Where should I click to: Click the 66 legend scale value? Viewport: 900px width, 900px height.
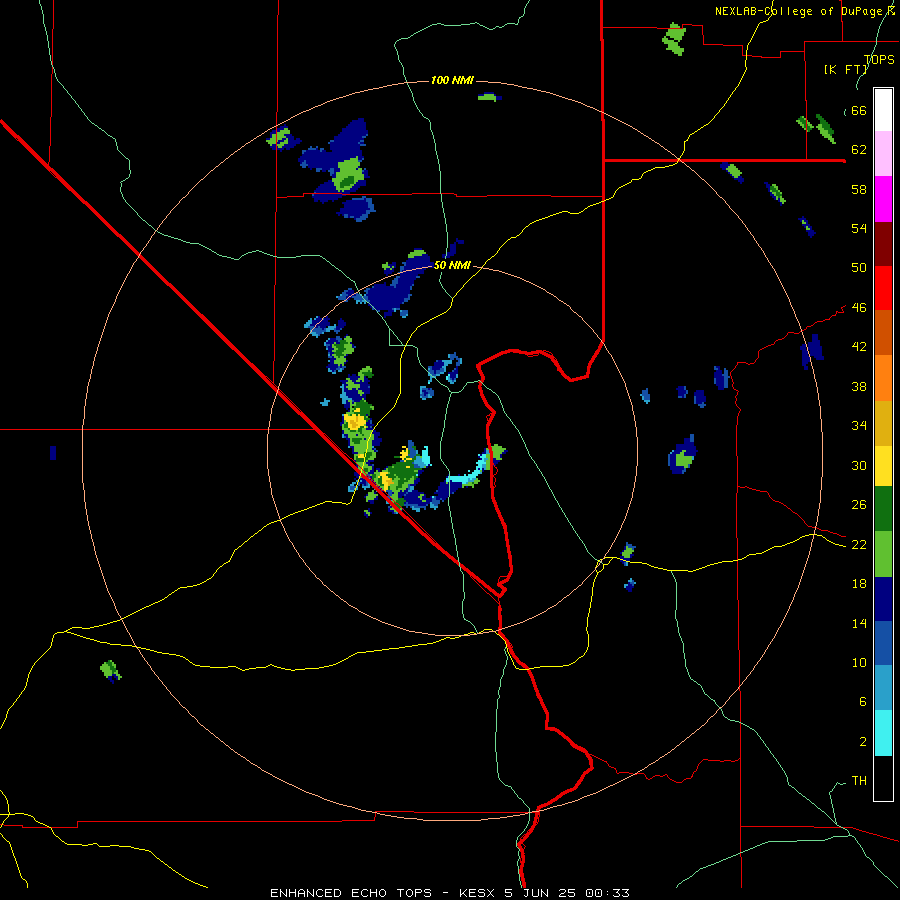859,110
